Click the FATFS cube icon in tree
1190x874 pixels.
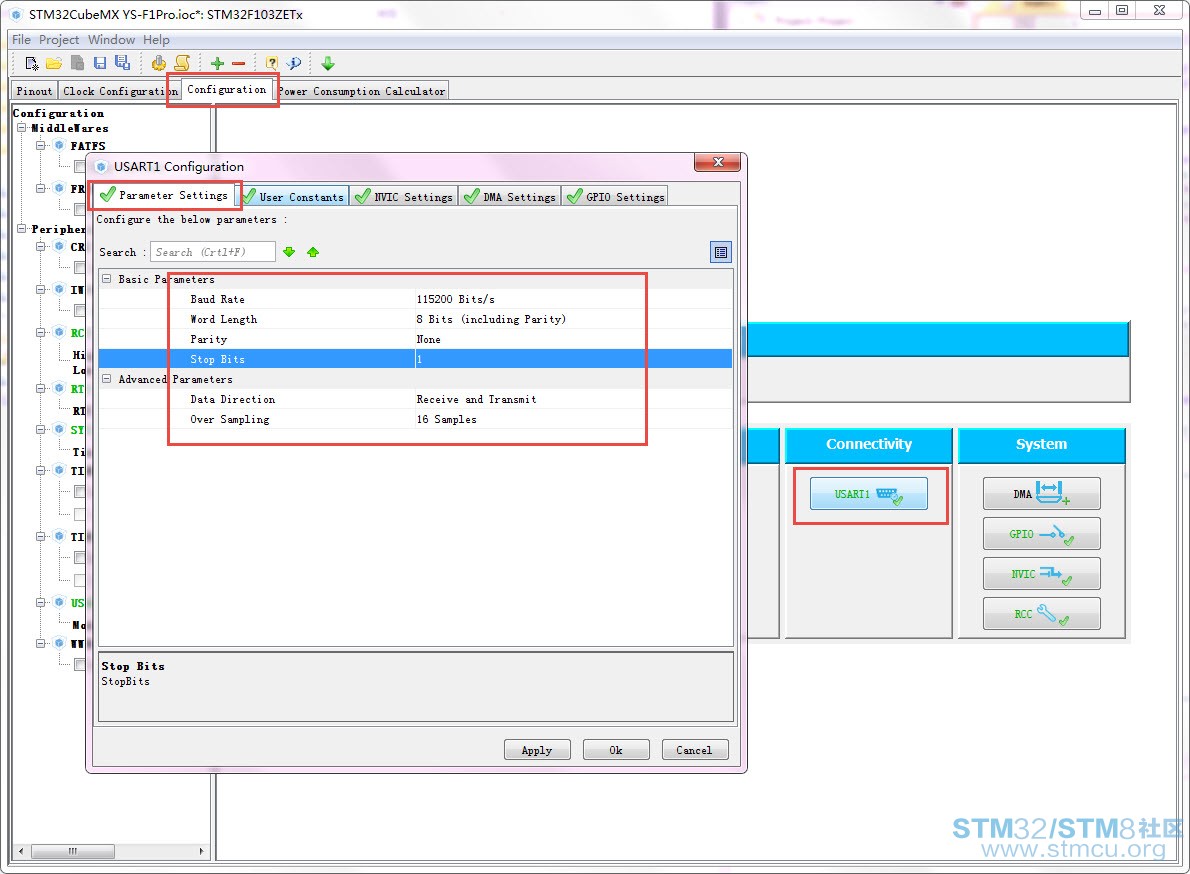59,145
